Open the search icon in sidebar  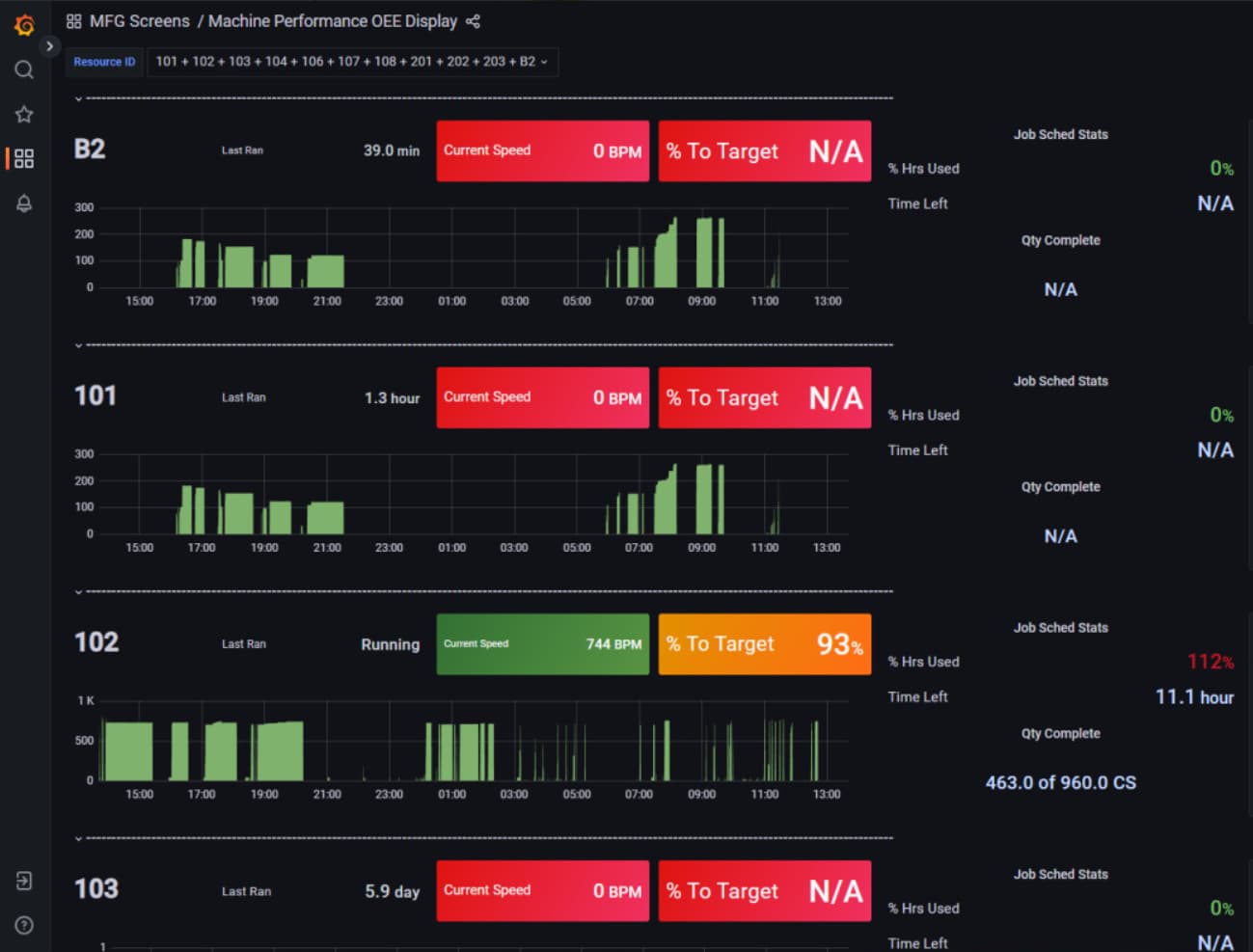coord(24,69)
